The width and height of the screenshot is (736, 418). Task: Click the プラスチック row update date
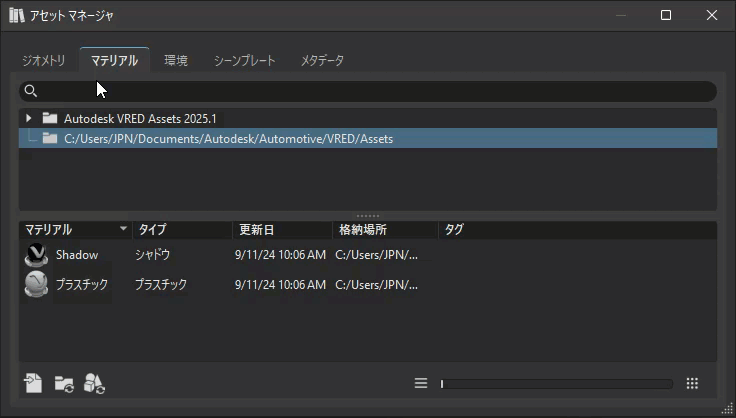pyautogui.click(x=280, y=285)
